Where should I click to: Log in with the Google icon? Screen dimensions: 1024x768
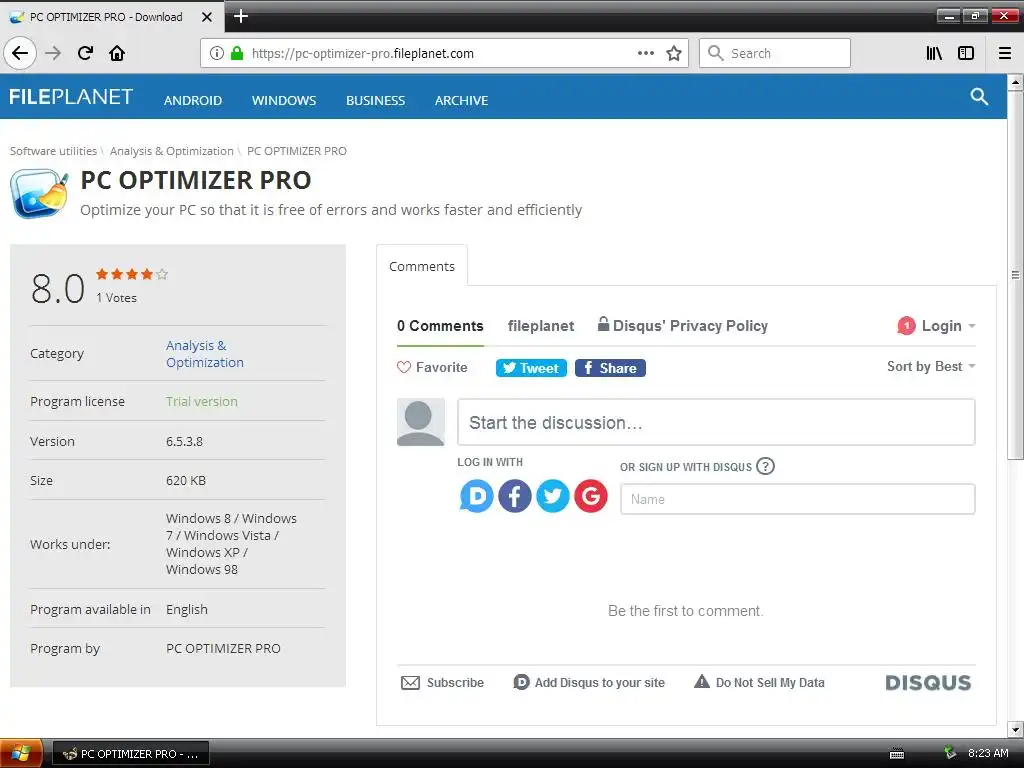[591, 496]
